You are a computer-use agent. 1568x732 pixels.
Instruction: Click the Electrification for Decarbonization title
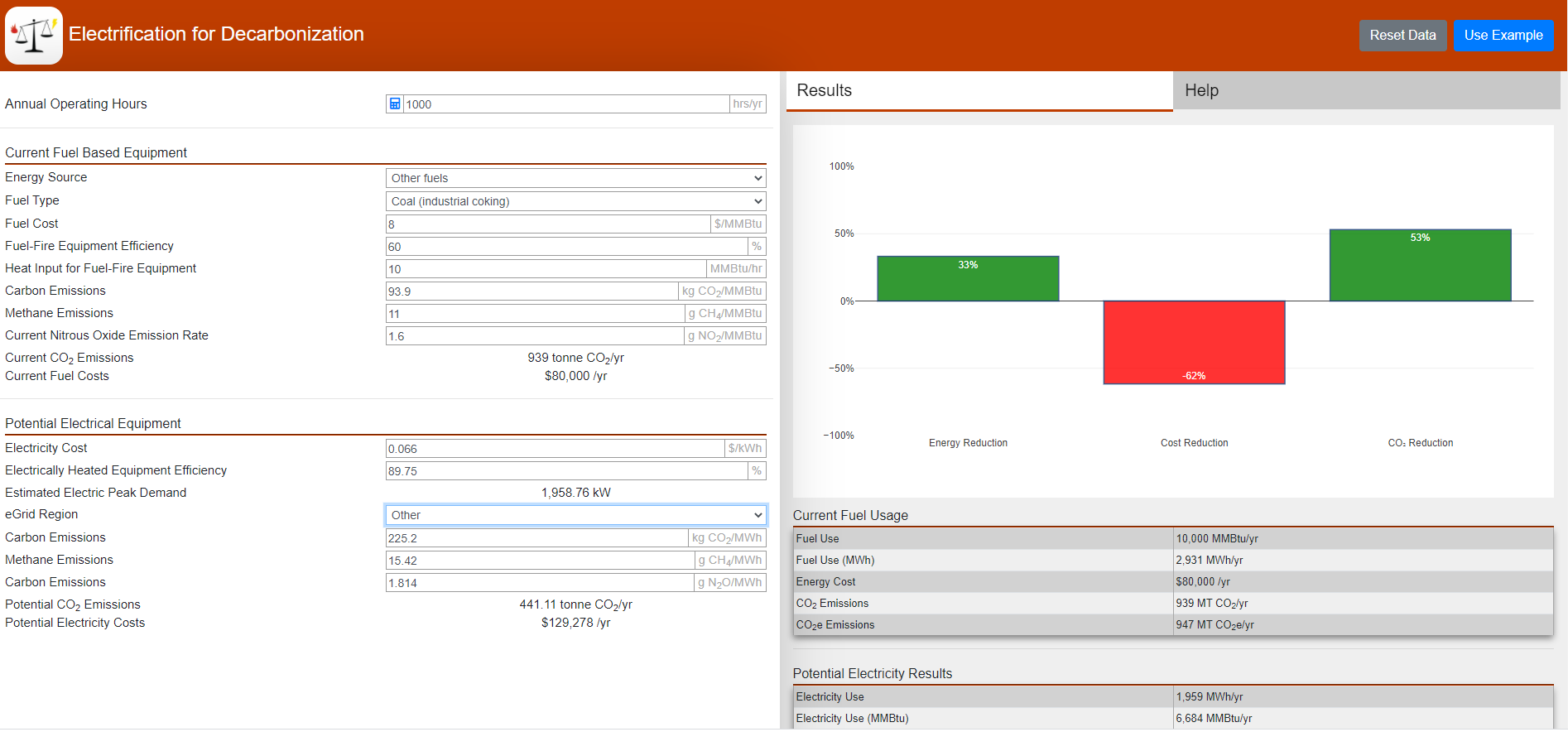216,34
